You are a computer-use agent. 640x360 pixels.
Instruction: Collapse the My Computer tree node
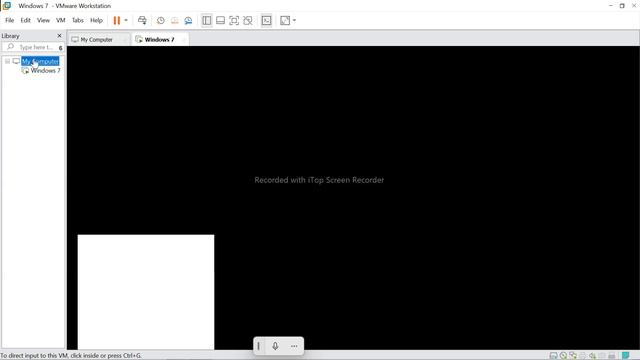pos(7,61)
